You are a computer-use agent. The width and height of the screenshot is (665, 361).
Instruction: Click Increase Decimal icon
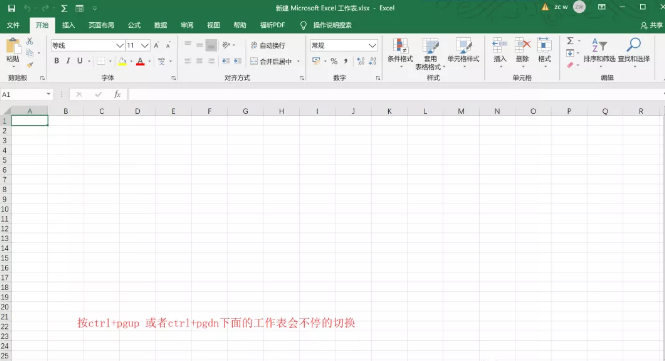point(361,61)
